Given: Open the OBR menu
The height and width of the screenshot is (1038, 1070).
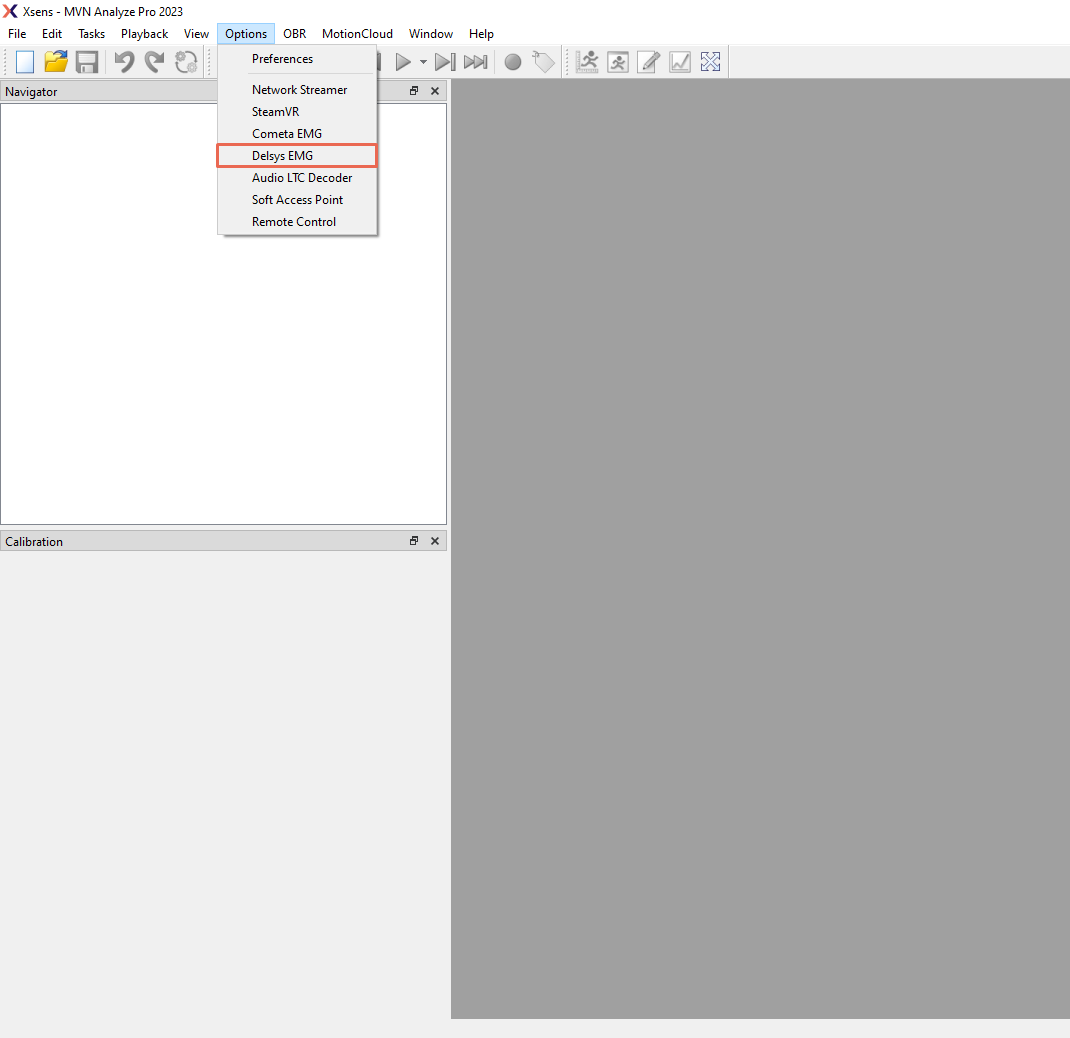Looking at the screenshot, I should pyautogui.click(x=295, y=33).
